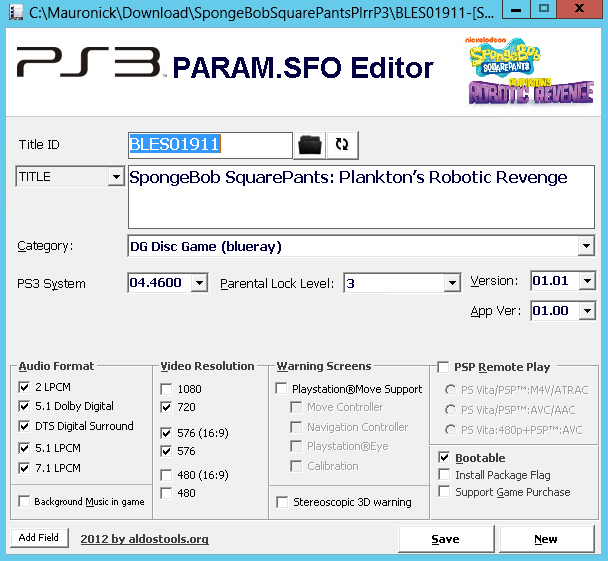The image size is (608, 561).
Task: Uncheck DTS Digital Surround audio format
Action: (24, 426)
